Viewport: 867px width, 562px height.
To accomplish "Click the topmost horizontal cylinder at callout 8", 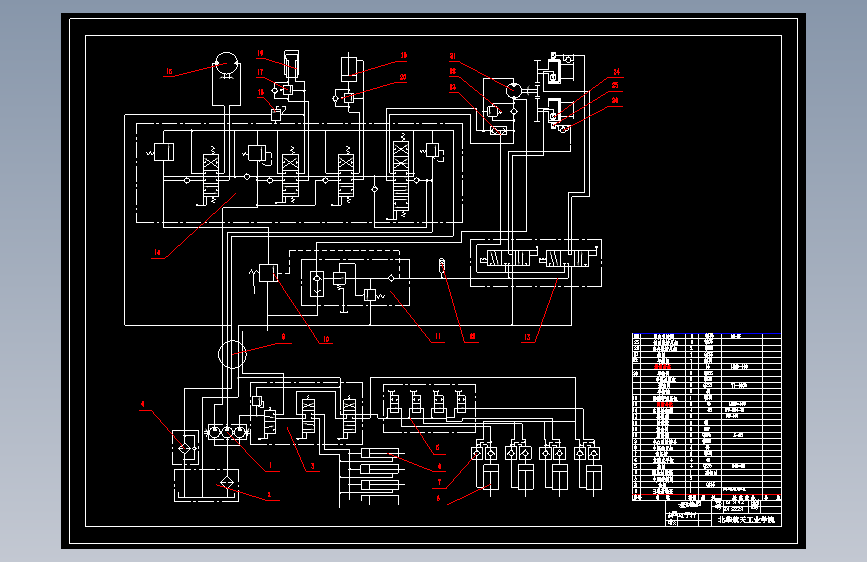I will tap(379, 454).
